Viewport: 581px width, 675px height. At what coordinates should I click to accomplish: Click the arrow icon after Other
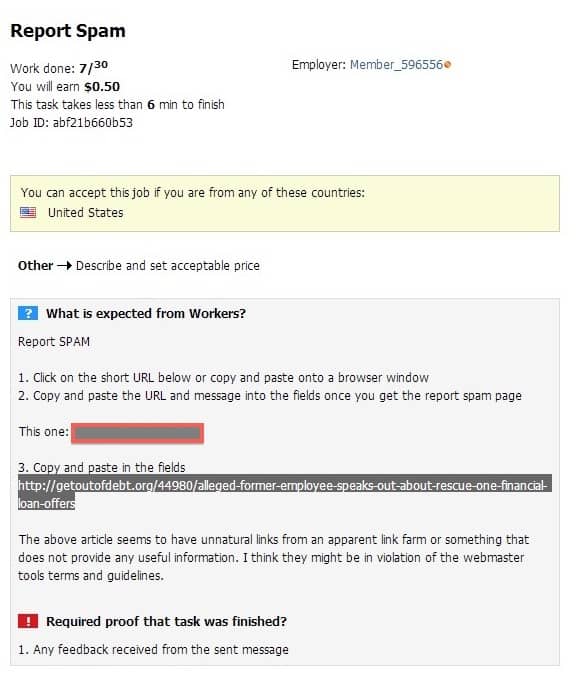(x=64, y=266)
